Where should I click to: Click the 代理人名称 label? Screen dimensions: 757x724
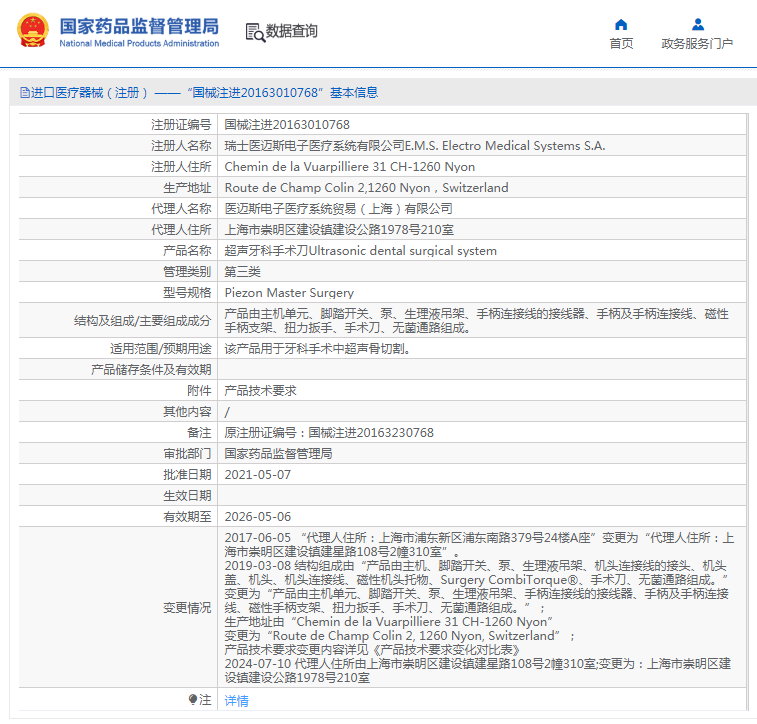pos(181,209)
